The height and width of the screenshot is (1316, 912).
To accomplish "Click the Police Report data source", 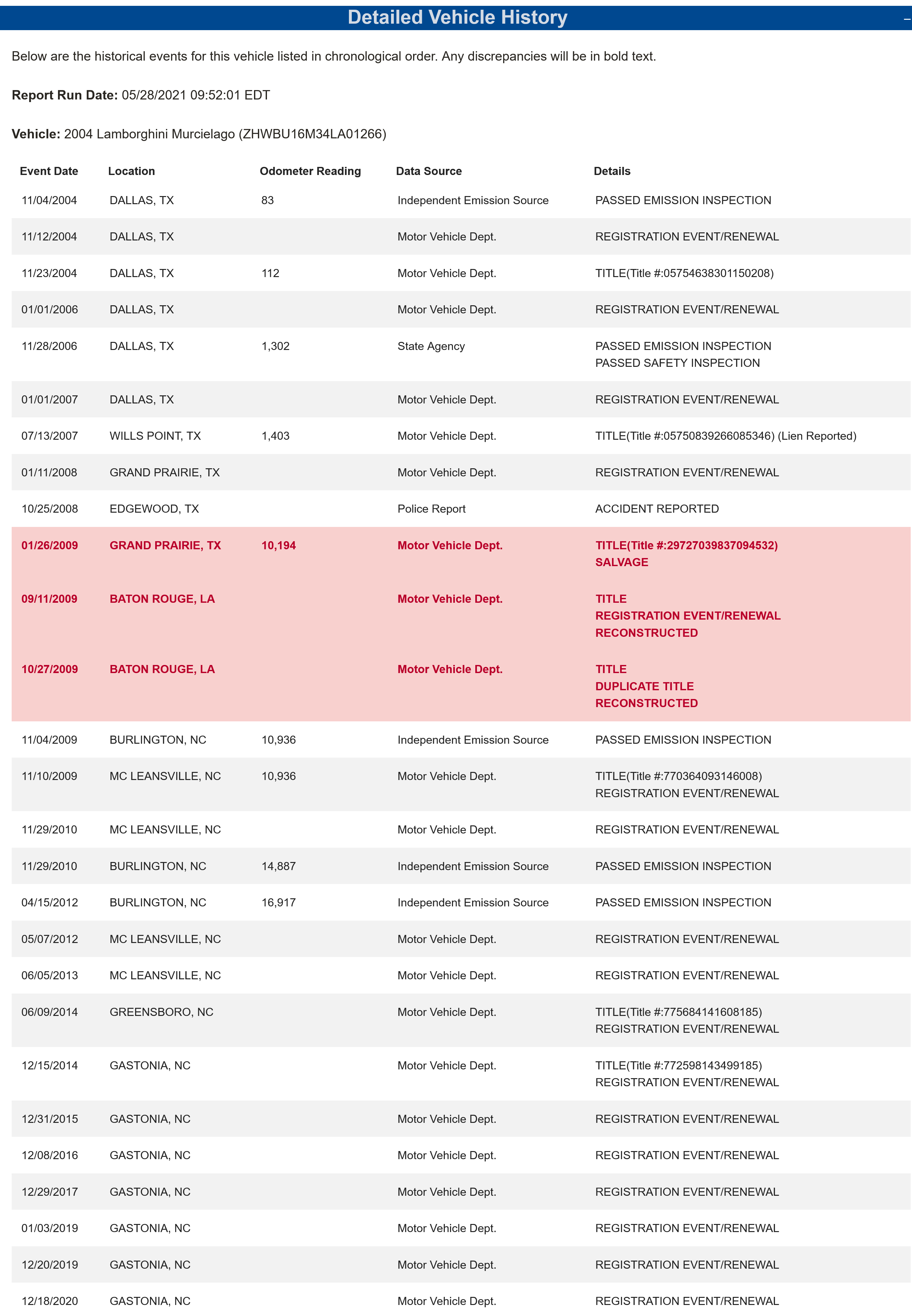I will (432, 508).
